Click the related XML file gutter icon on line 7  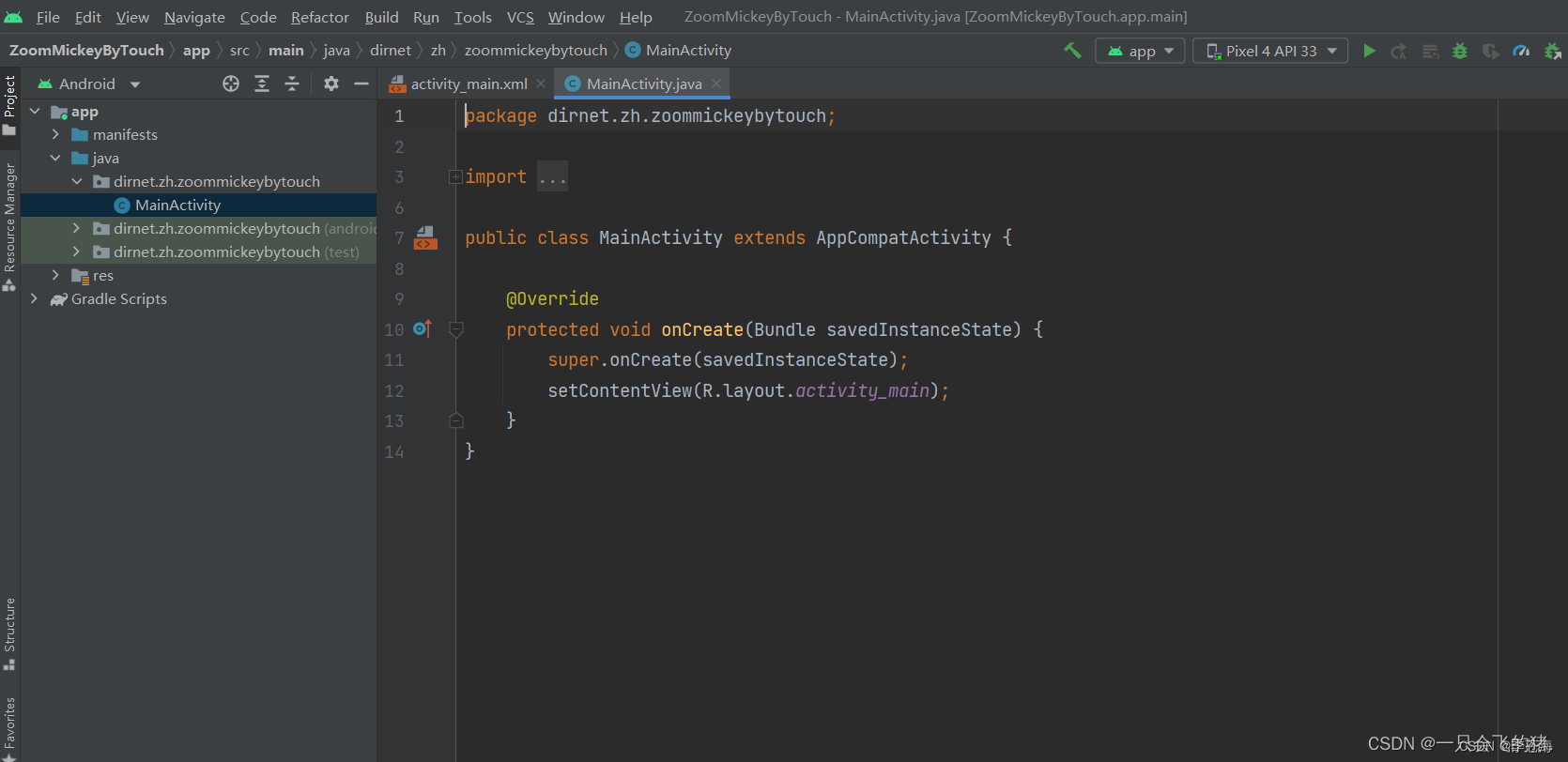[x=425, y=237]
